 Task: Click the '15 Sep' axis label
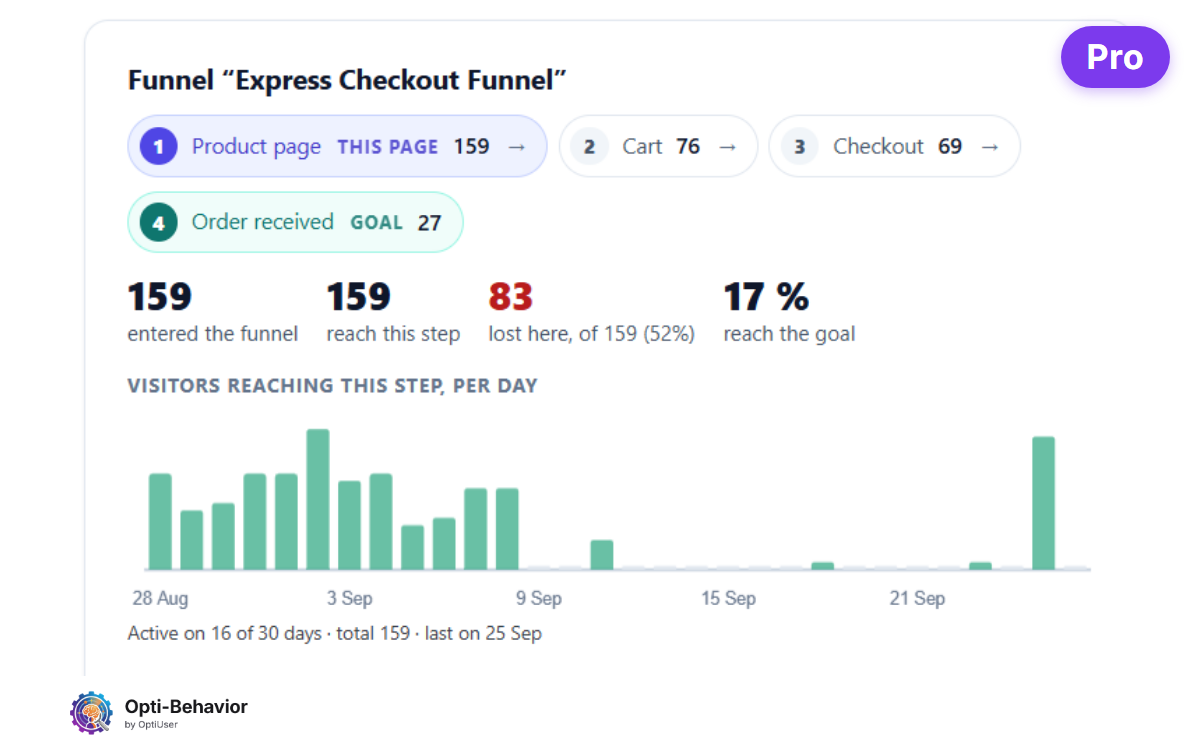coord(728,599)
